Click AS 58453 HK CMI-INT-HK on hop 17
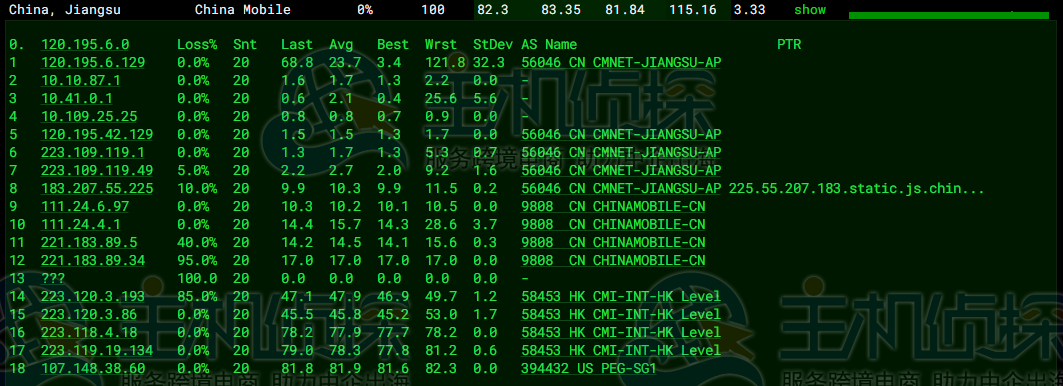 coord(621,351)
